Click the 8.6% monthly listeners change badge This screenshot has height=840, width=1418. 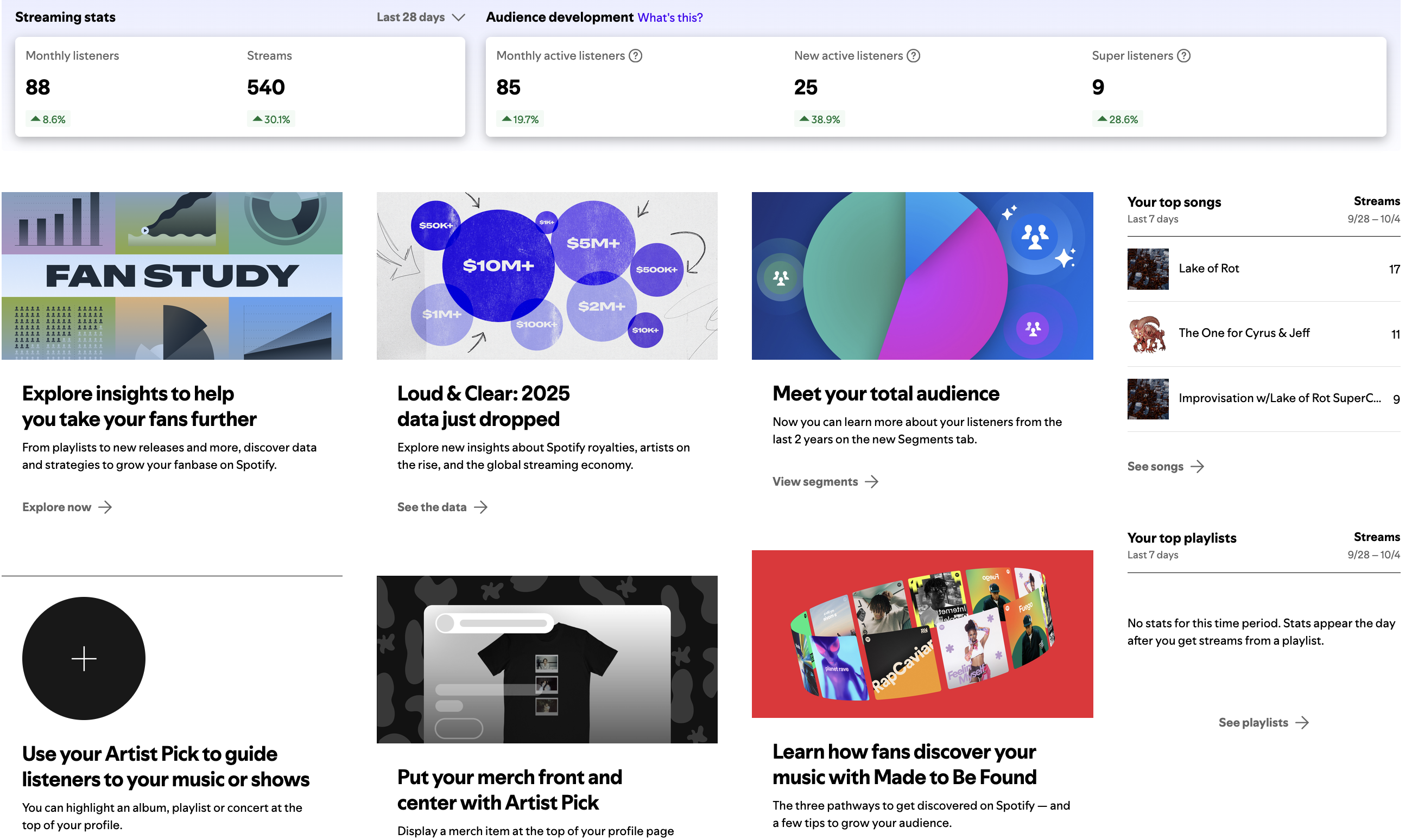tap(48, 119)
